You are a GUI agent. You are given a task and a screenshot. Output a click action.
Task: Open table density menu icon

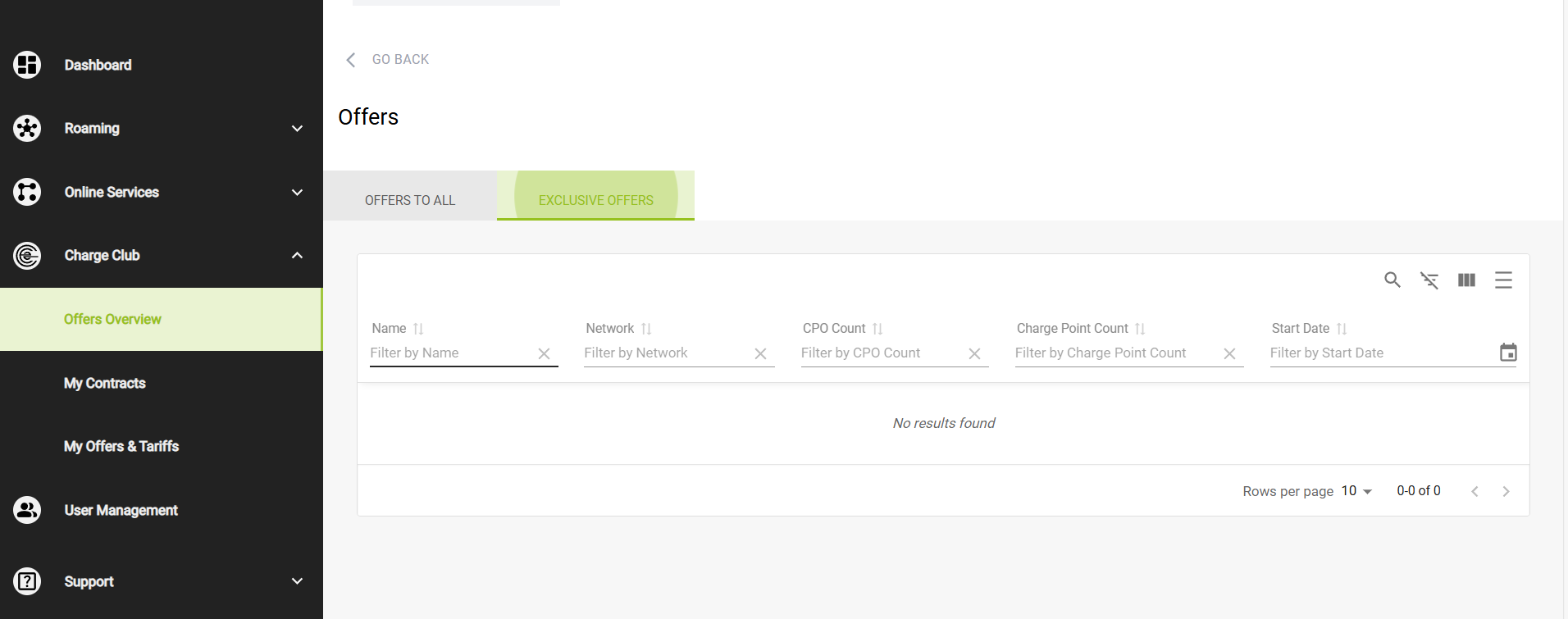pyautogui.click(x=1503, y=280)
